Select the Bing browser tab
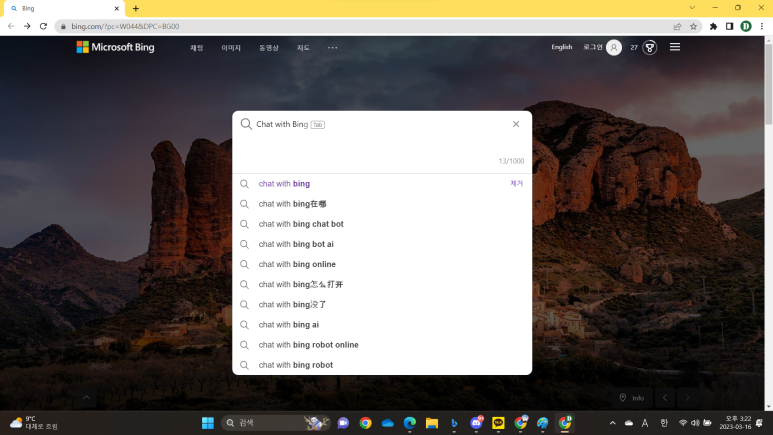 (63, 8)
